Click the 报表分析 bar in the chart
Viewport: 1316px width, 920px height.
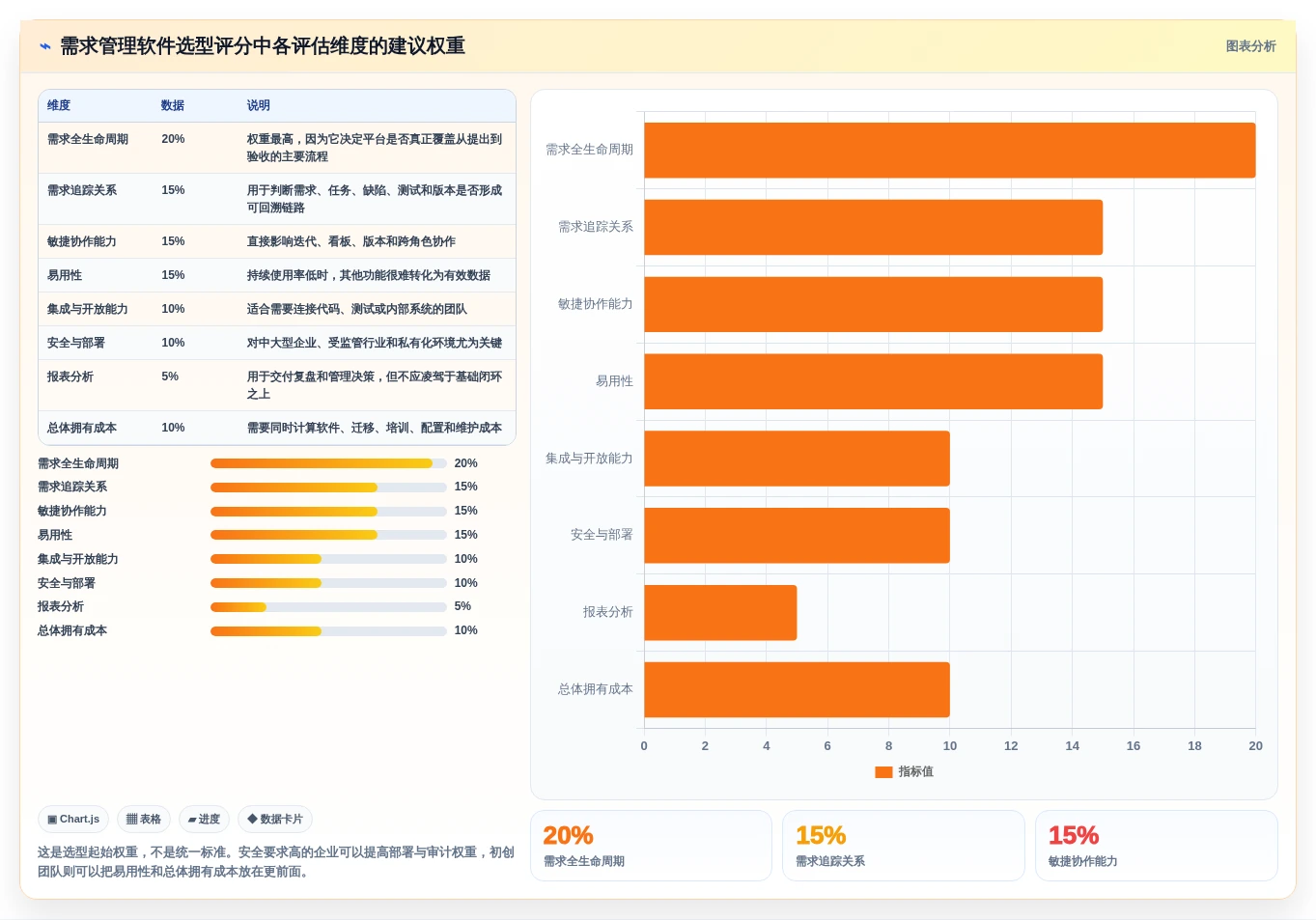click(x=720, y=612)
